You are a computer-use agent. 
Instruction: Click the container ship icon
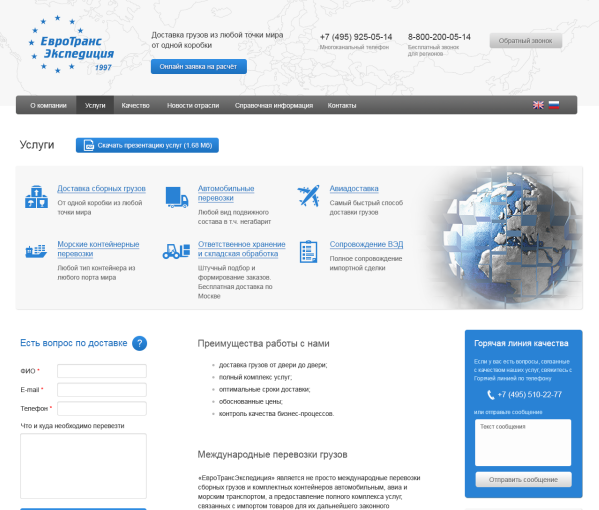tap(36, 251)
